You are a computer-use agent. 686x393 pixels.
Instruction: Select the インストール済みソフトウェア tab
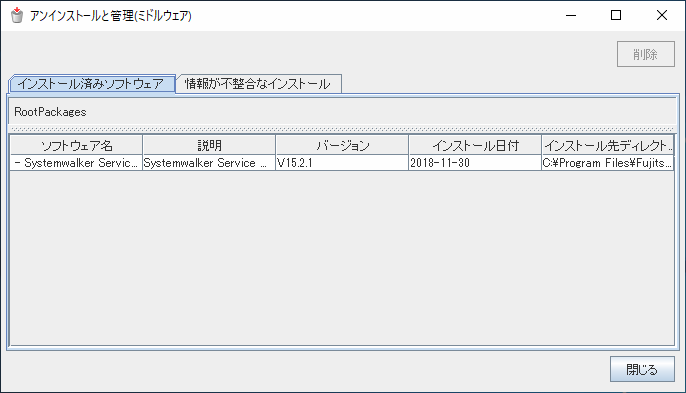coord(92,84)
